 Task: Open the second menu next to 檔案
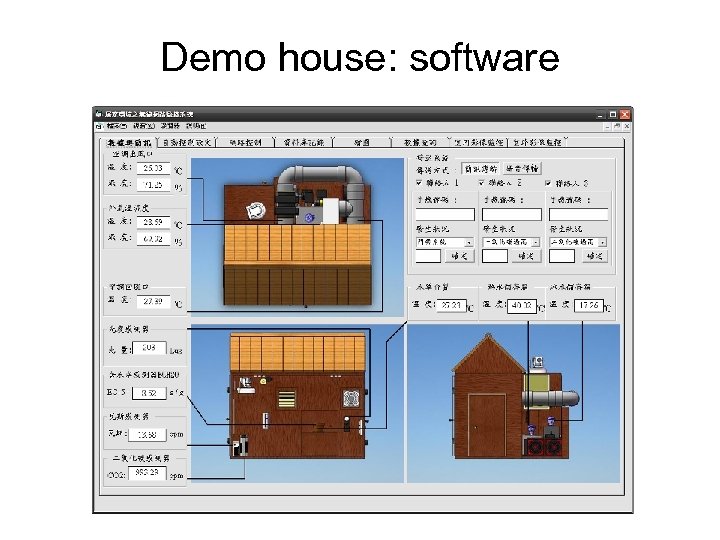point(144,126)
